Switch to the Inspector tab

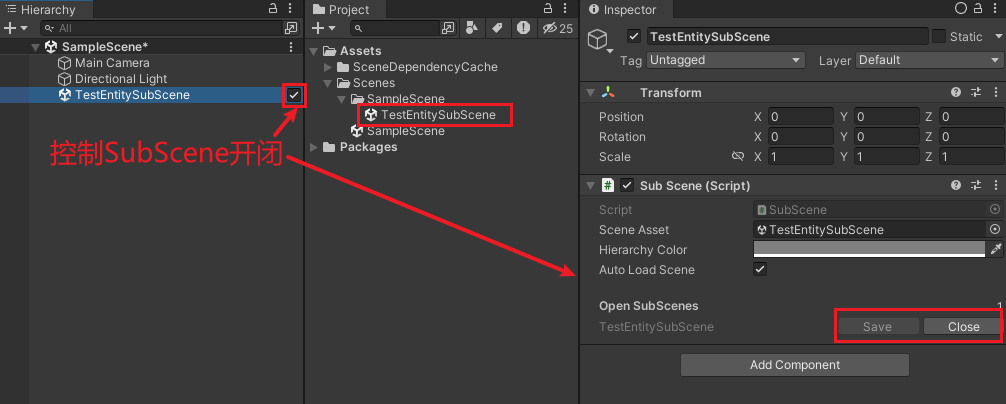(x=623, y=10)
